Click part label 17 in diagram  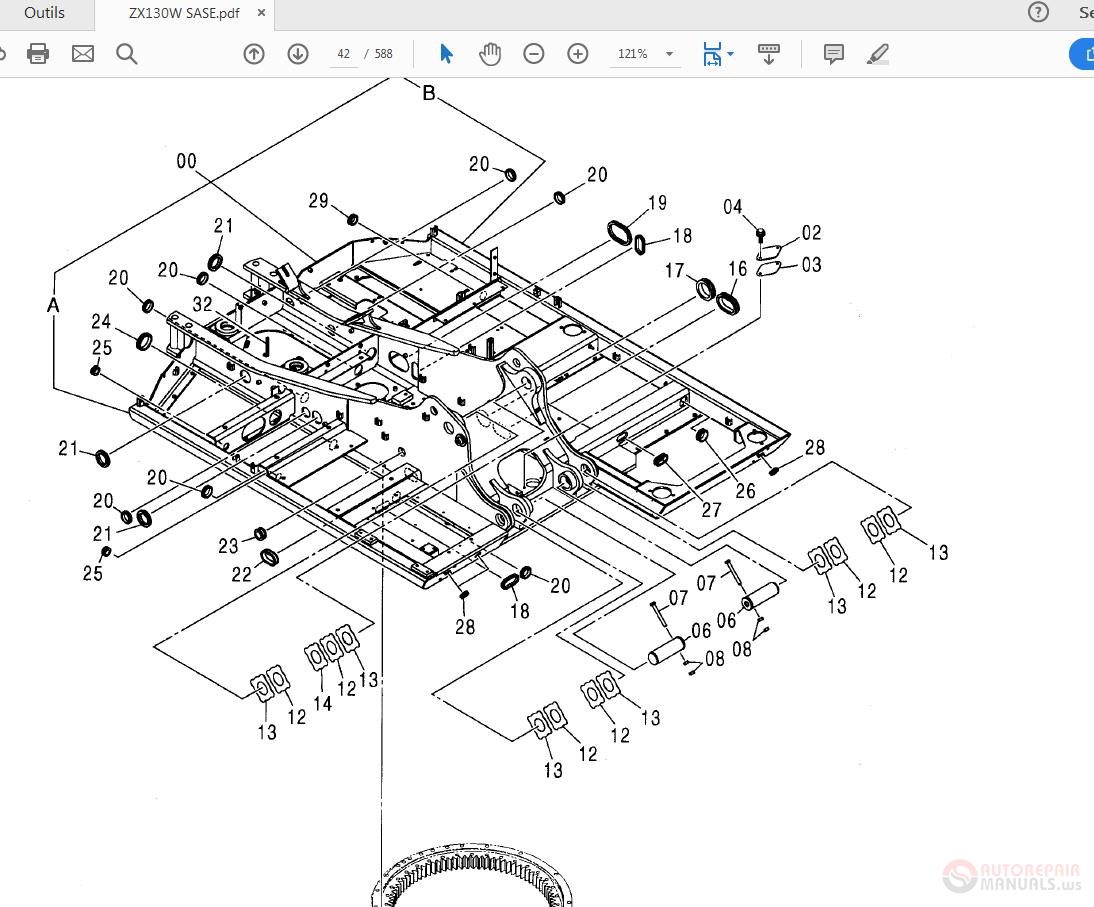point(675,271)
